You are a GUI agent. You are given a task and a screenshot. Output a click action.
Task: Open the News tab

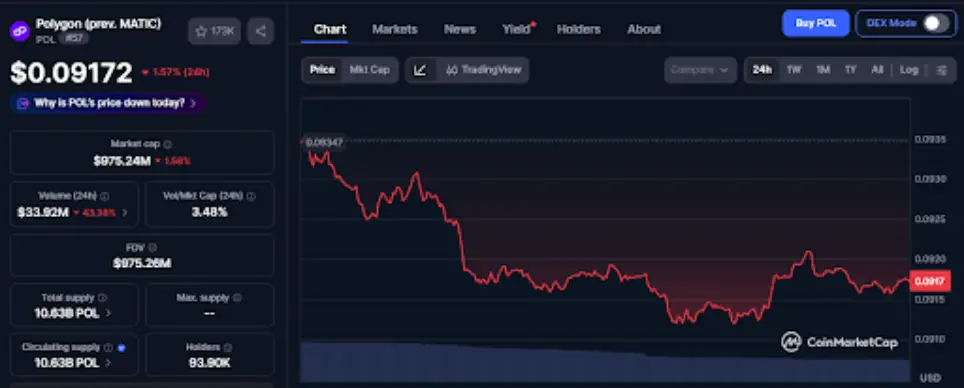click(x=460, y=30)
